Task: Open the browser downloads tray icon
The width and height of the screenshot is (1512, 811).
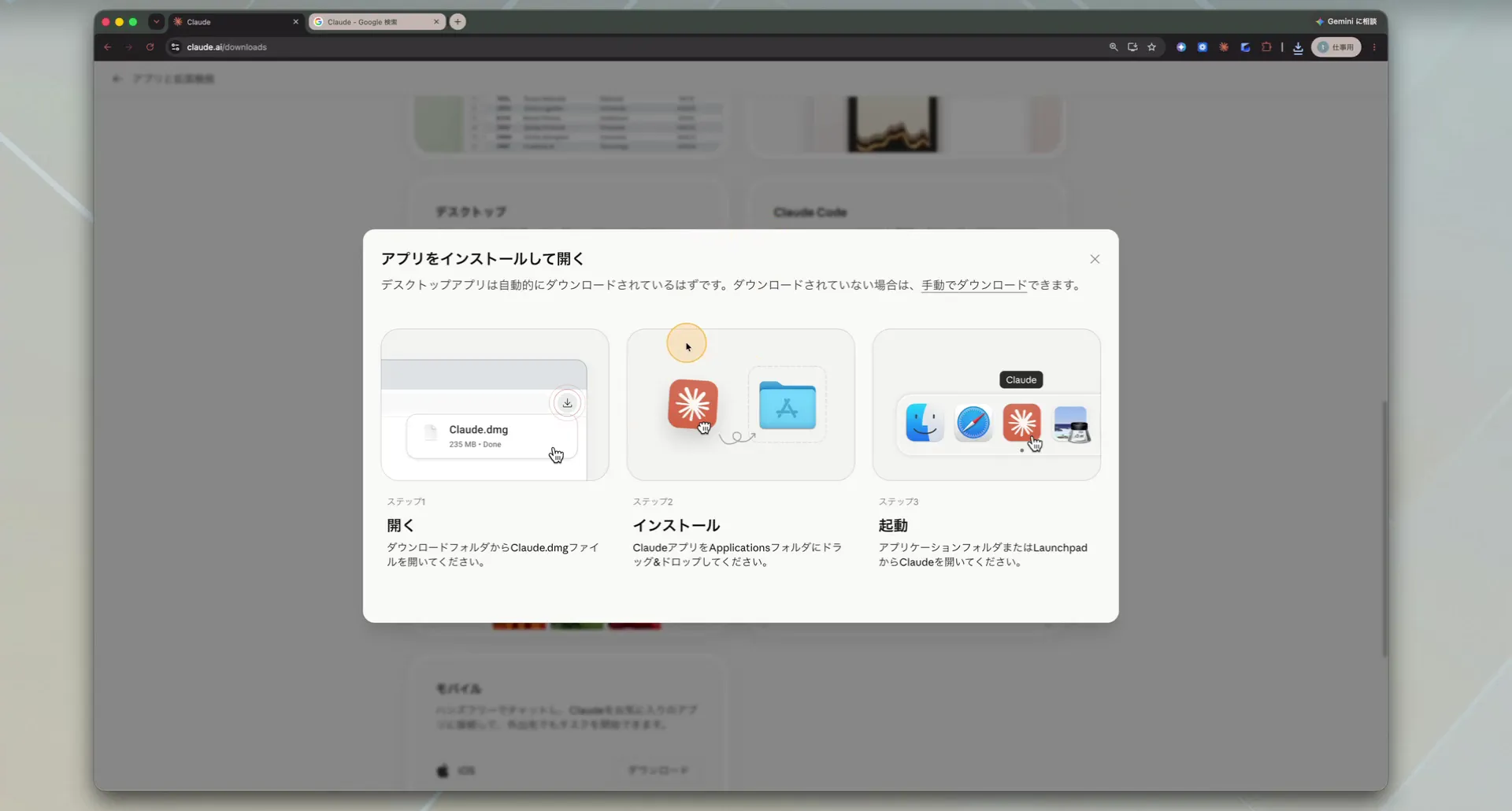Action: (x=1298, y=48)
